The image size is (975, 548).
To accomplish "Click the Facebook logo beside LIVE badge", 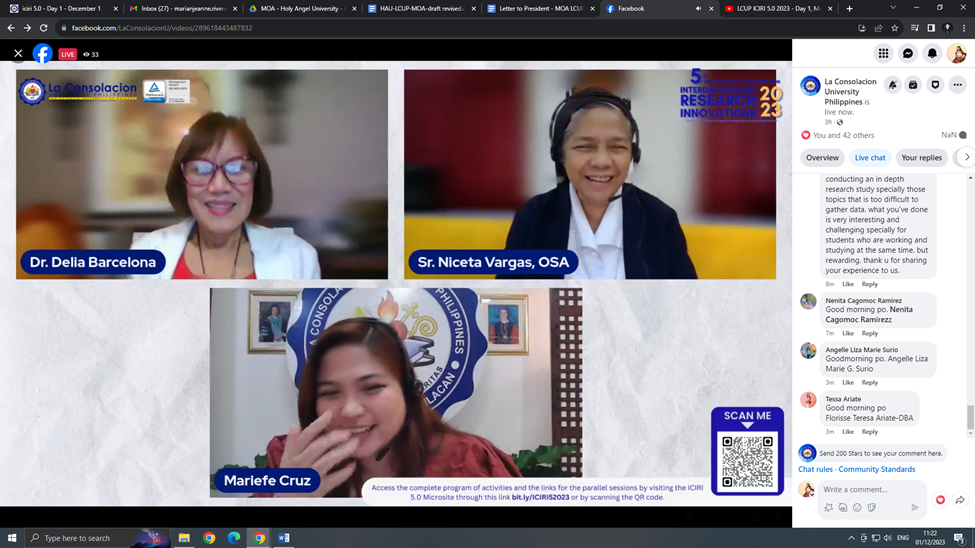I will tap(42, 54).
